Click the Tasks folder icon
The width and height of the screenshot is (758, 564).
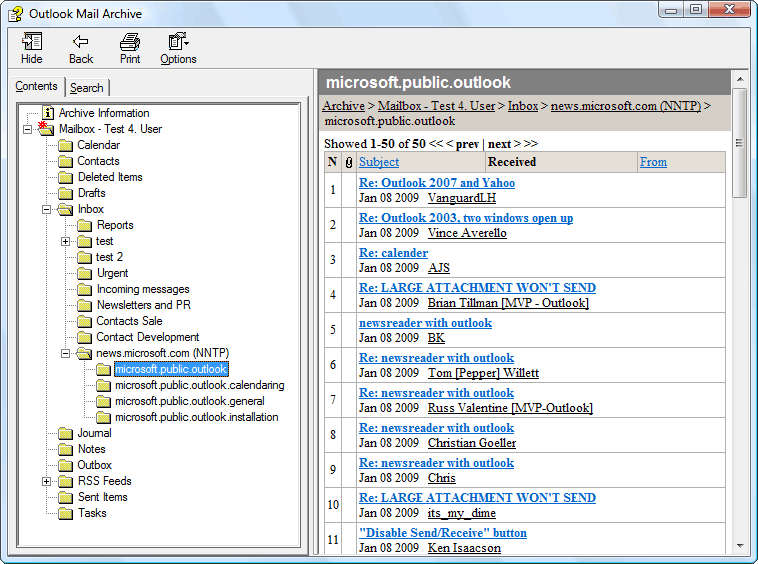point(65,513)
